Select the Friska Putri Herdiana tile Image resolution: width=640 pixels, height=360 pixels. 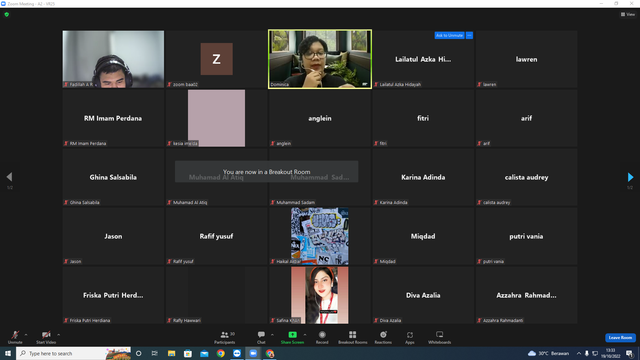(x=113, y=295)
